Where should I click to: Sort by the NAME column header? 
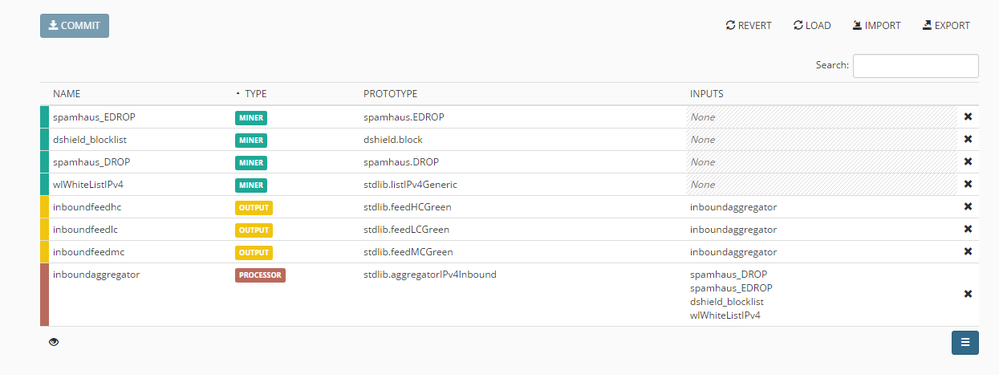[67, 94]
